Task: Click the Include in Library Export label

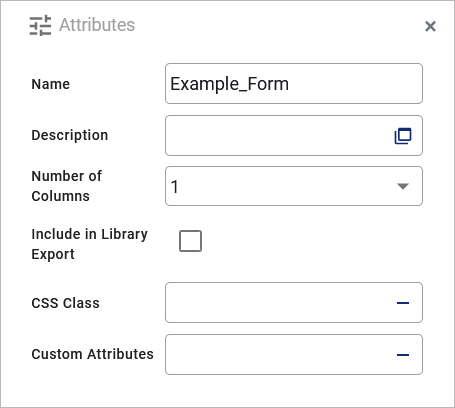Action: pyautogui.click(x=89, y=244)
